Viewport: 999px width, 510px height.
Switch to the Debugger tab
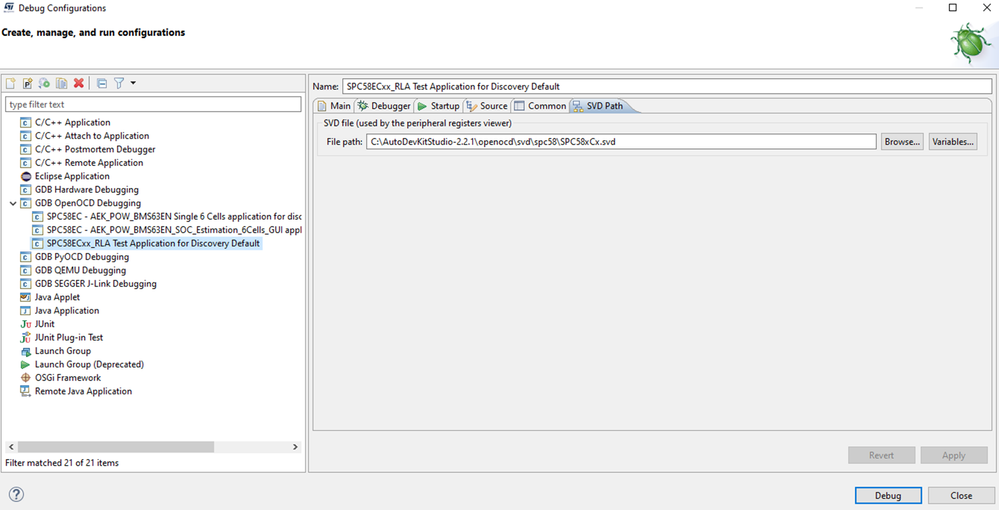click(384, 106)
